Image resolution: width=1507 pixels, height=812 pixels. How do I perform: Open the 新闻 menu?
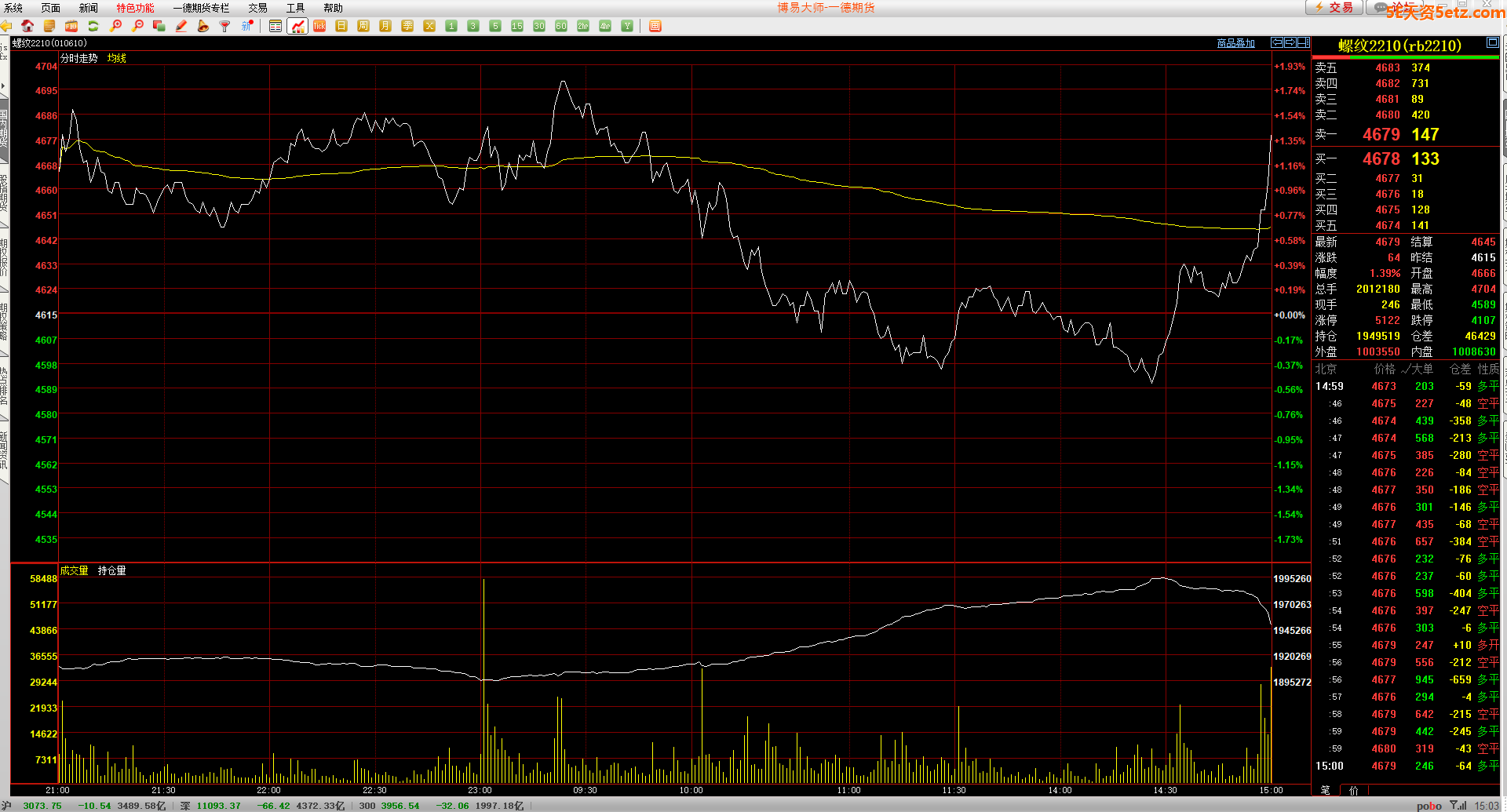point(88,8)
